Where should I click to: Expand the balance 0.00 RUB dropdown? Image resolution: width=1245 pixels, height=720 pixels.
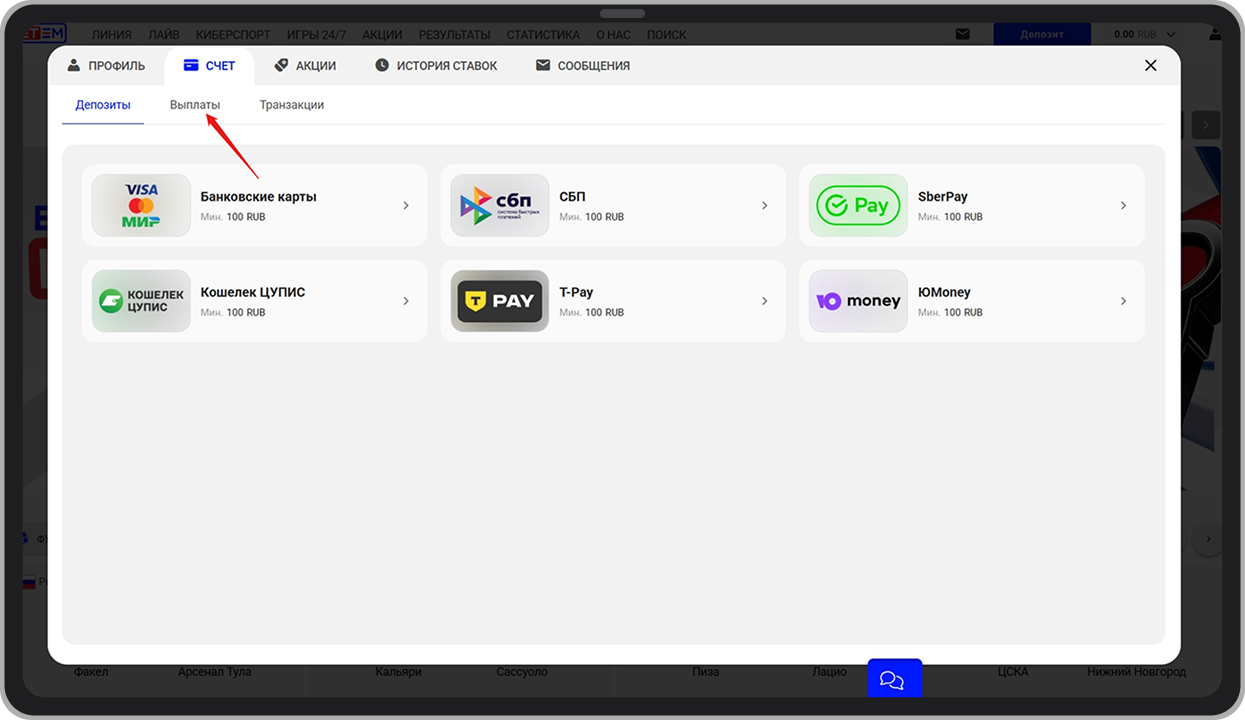click(1168, 34)
